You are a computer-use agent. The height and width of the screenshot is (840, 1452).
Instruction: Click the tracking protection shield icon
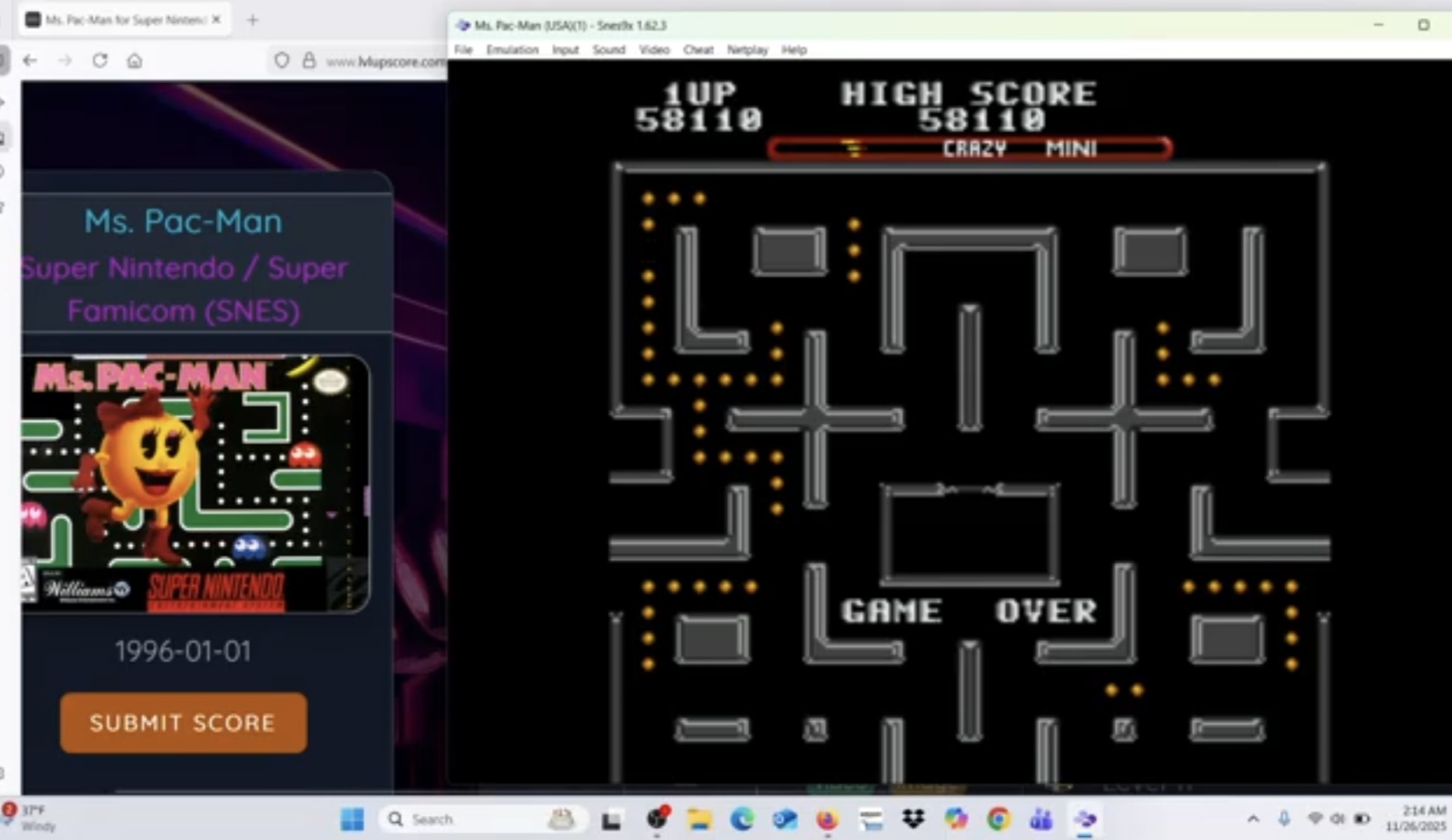point(282,61)
